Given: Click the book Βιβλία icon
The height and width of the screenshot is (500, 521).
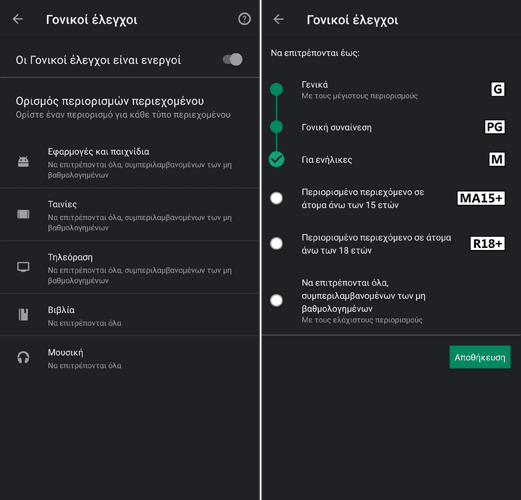Looking at the screenshot, I should (23, 314).
